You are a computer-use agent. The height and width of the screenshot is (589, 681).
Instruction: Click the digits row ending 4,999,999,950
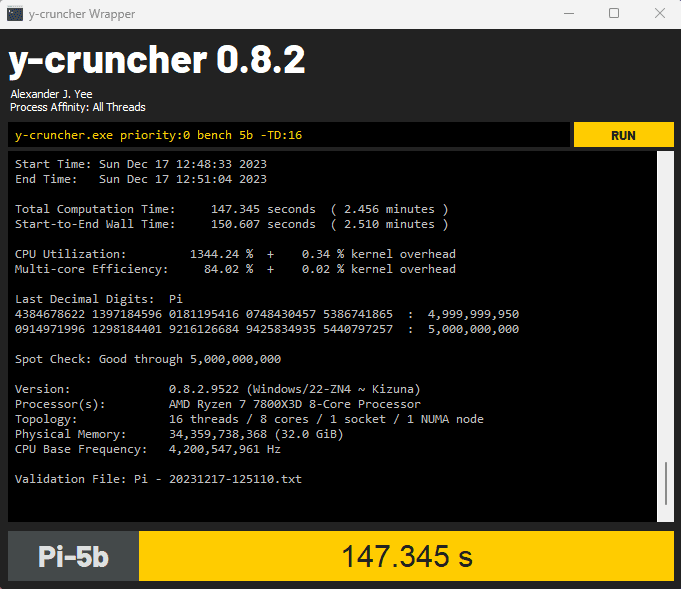click(267, 314)
